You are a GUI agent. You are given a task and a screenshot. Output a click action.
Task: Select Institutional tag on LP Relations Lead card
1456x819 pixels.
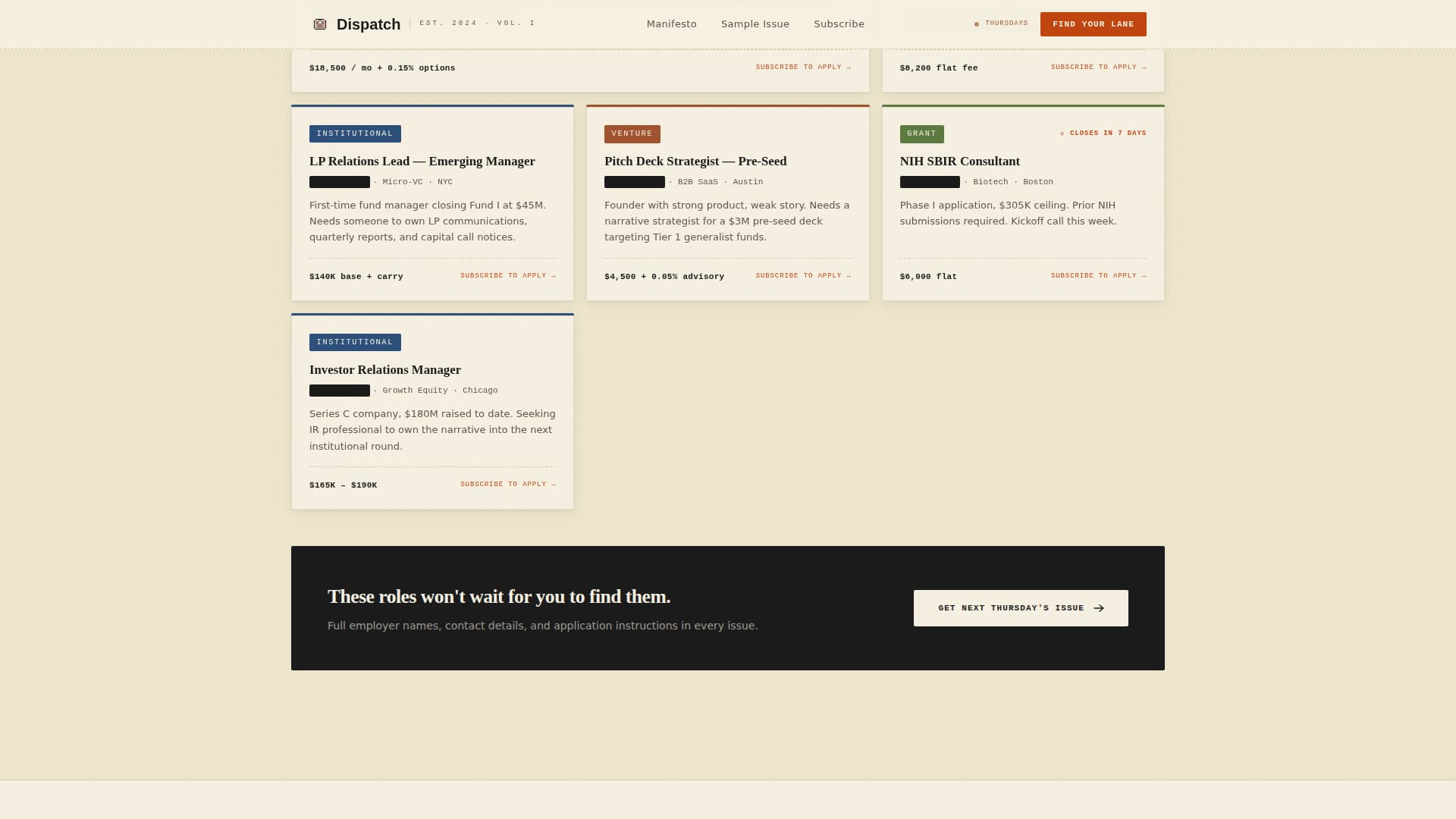pyautogui.click(x=355, y=133)
